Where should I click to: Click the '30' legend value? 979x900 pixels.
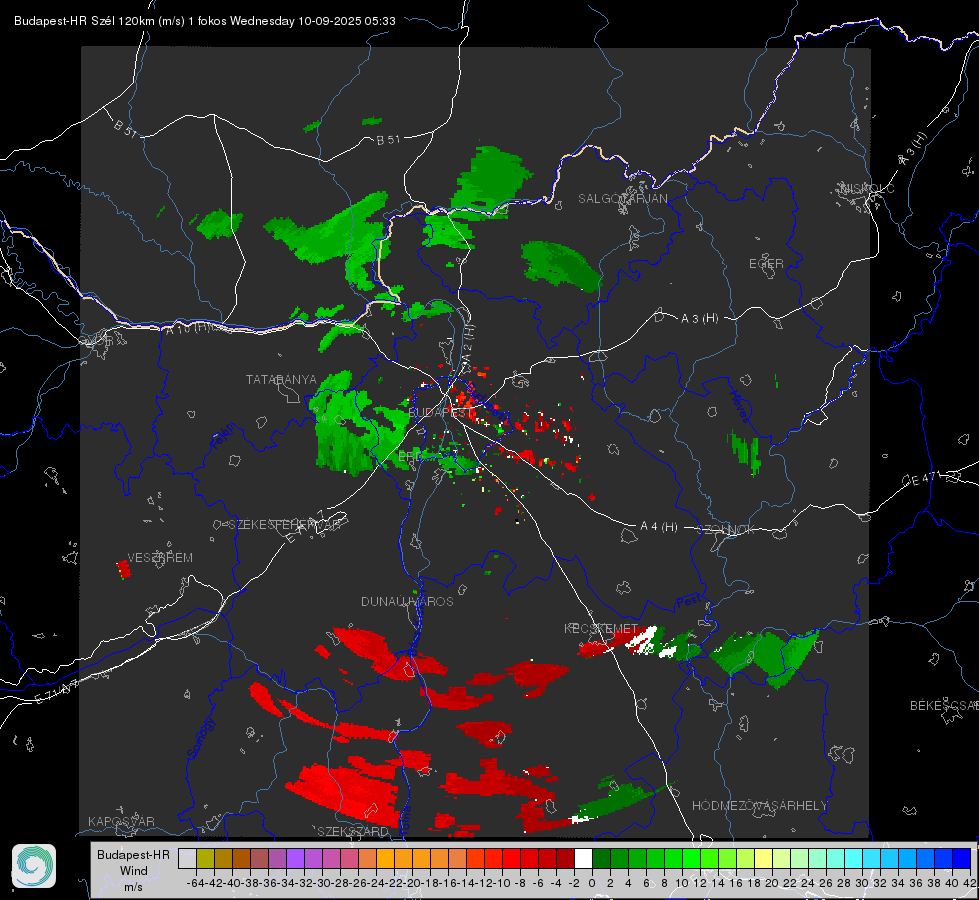(x=862, y=883)
